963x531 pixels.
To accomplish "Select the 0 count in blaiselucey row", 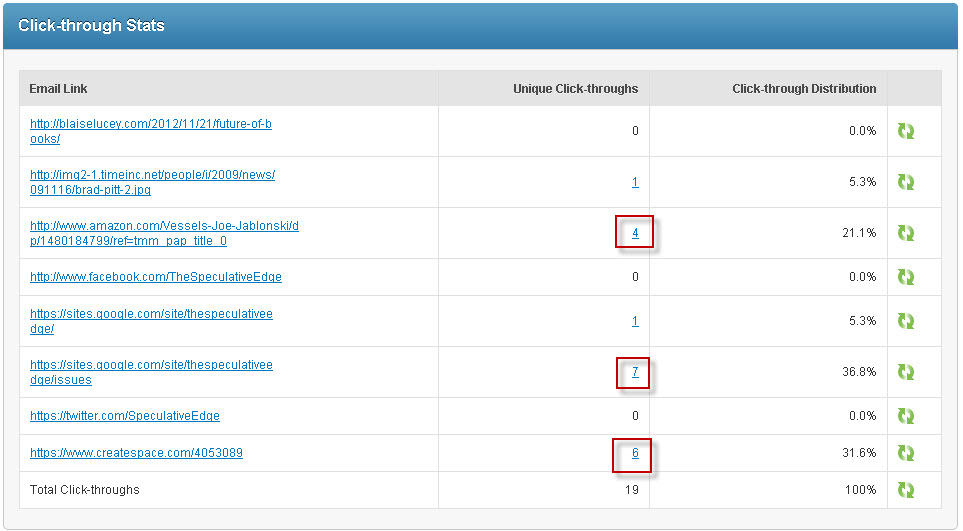I will (x=636, y=131).
